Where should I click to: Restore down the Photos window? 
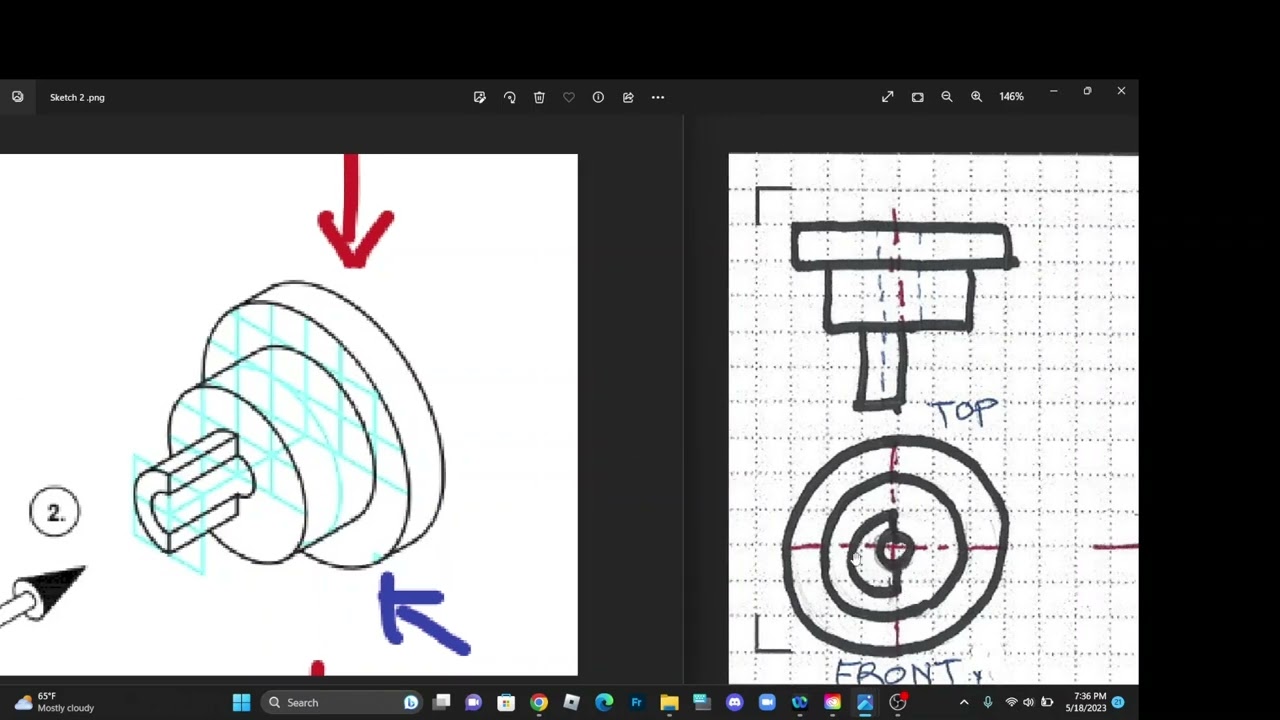tap(1087, 91)
